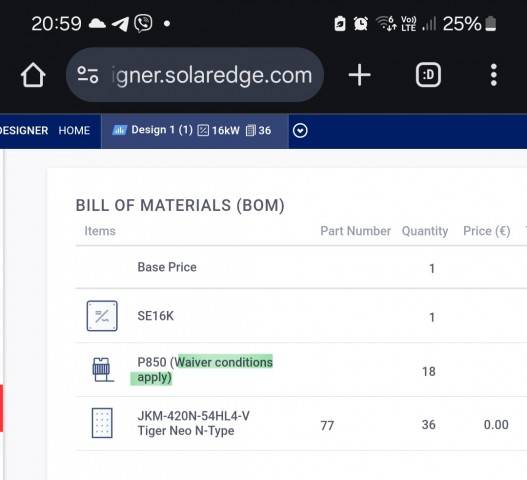Click Bill of Materials (BOM) heading
This screenshot has height=480, width=527.
click(180, 205)
